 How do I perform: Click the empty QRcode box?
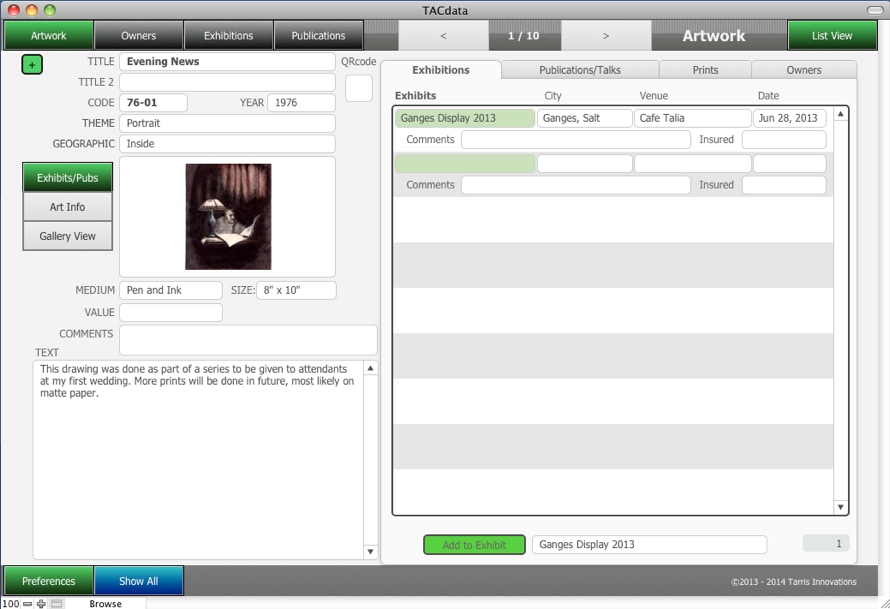[358, 88]
